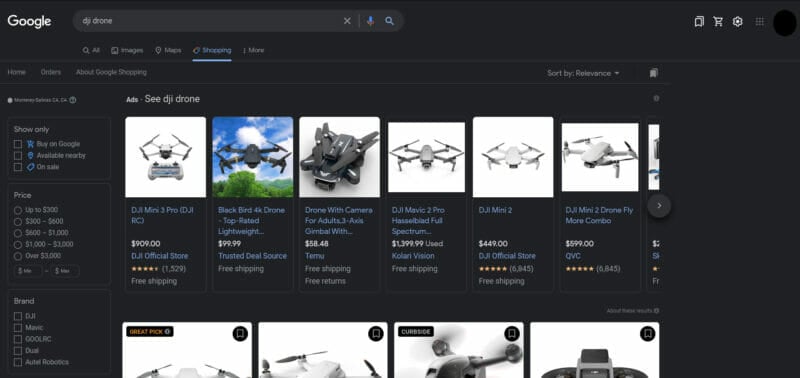
Task: Open the Orders page
Action: [51, 72]
